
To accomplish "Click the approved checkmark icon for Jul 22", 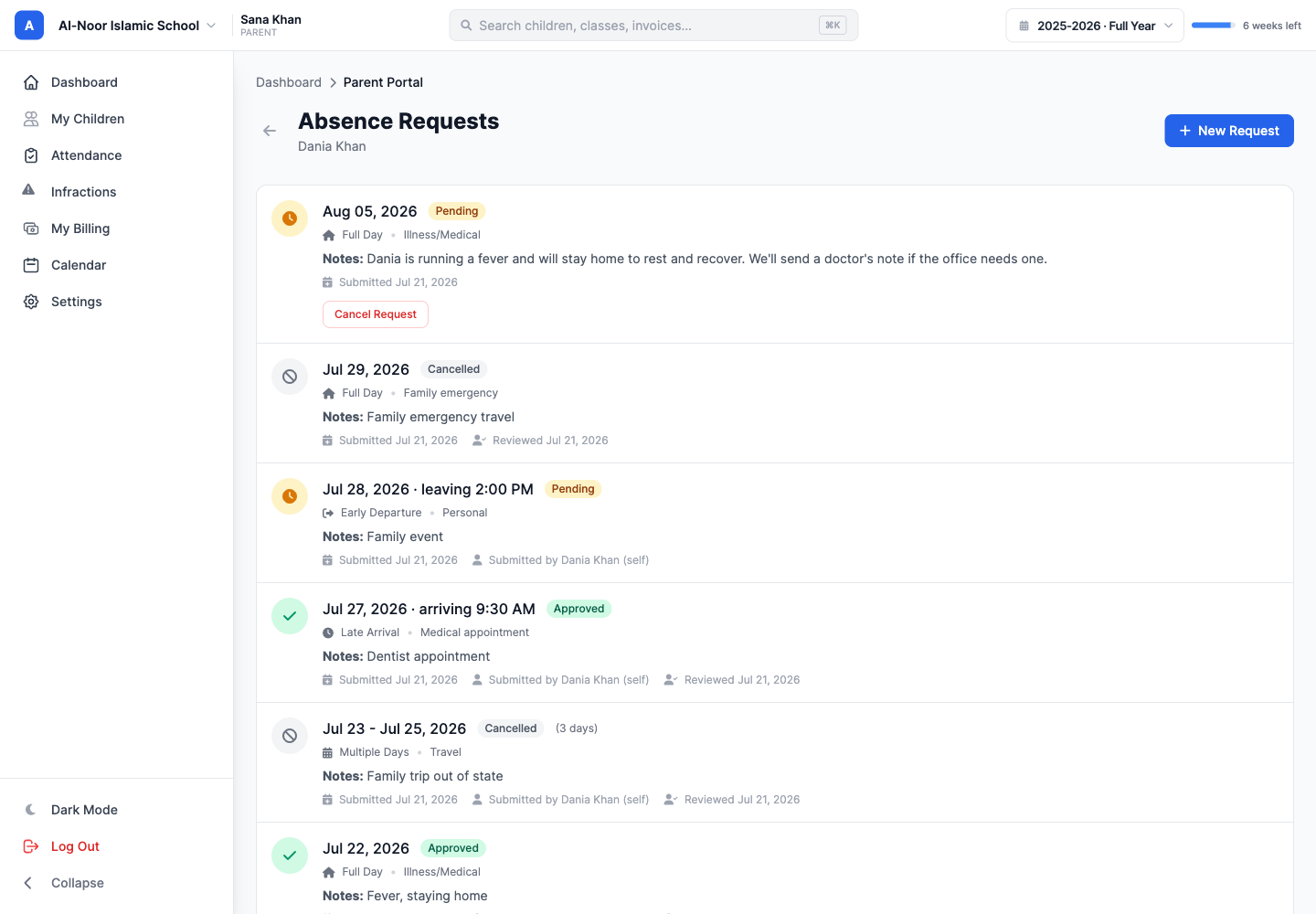I will coord(290,856).
